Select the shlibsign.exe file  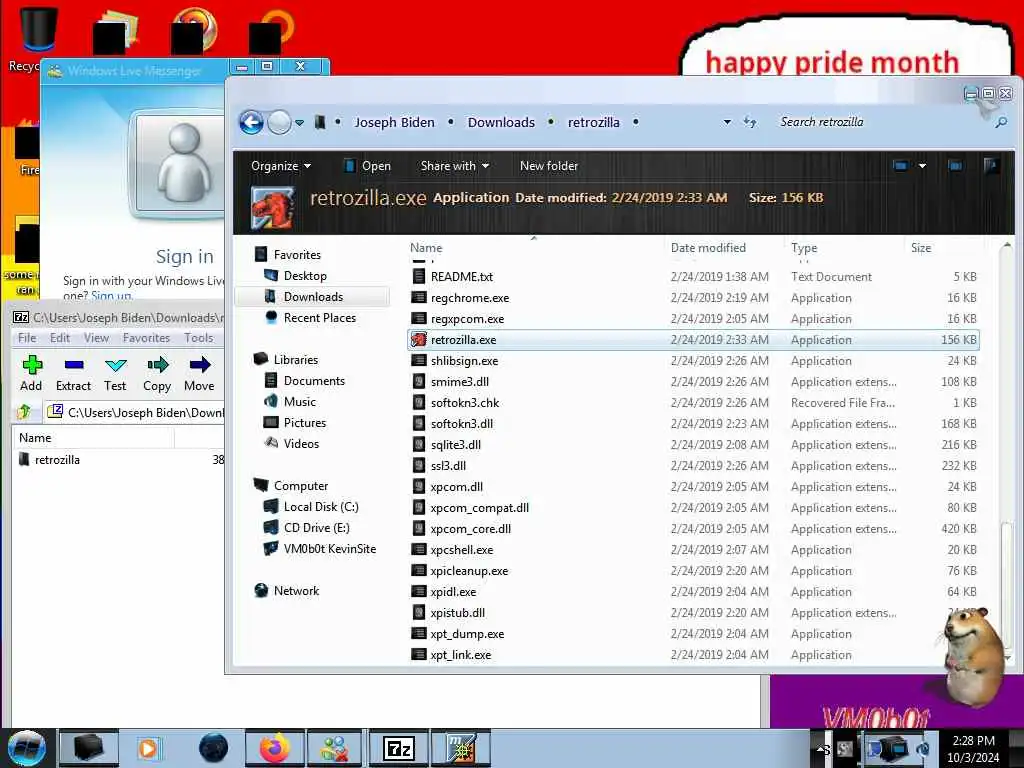[x=464, y=360]
